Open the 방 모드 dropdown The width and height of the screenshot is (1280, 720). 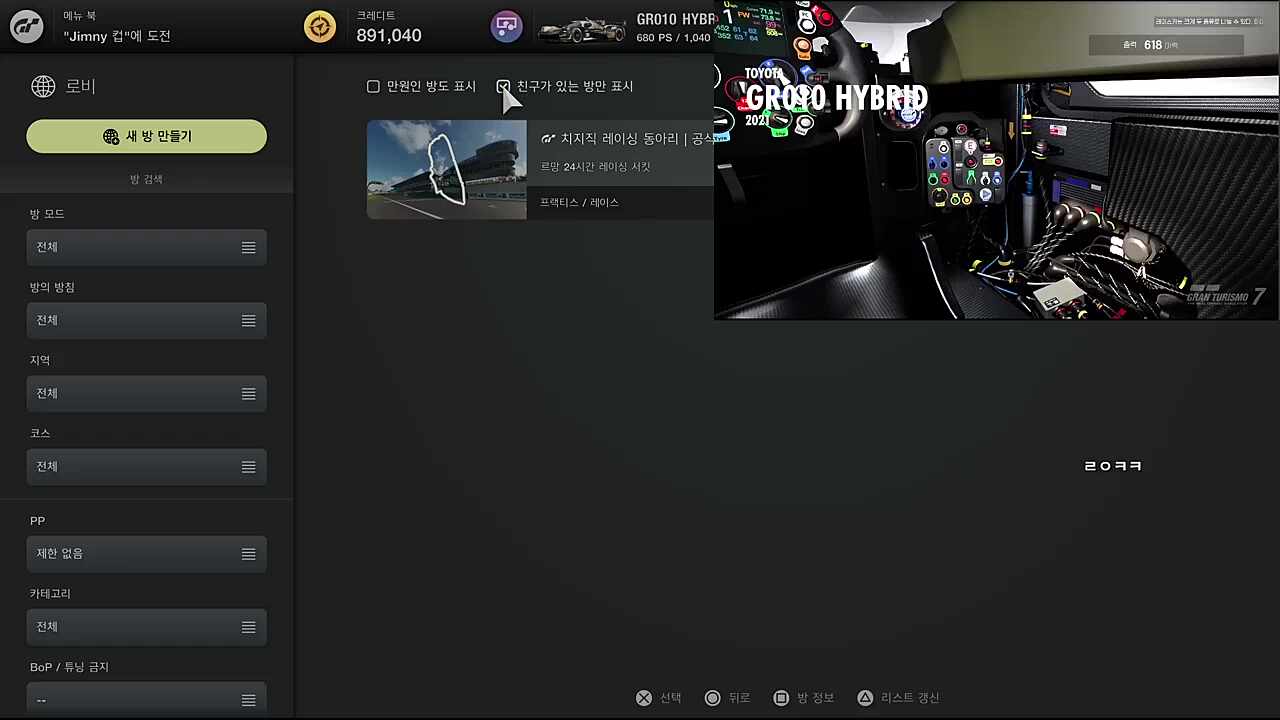pyautogui.click(x=146, y=247)
